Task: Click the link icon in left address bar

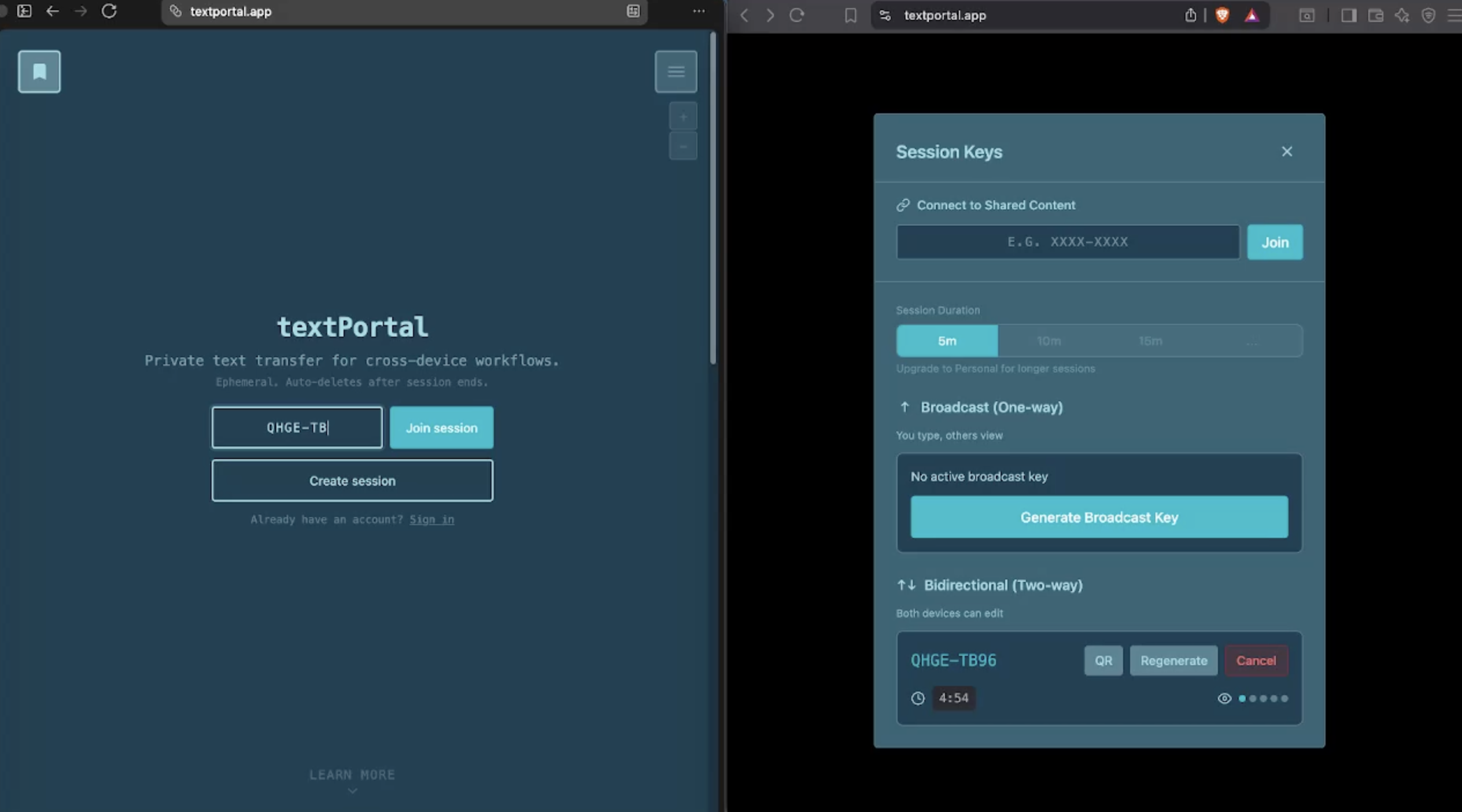Action: tap(176, 11)
